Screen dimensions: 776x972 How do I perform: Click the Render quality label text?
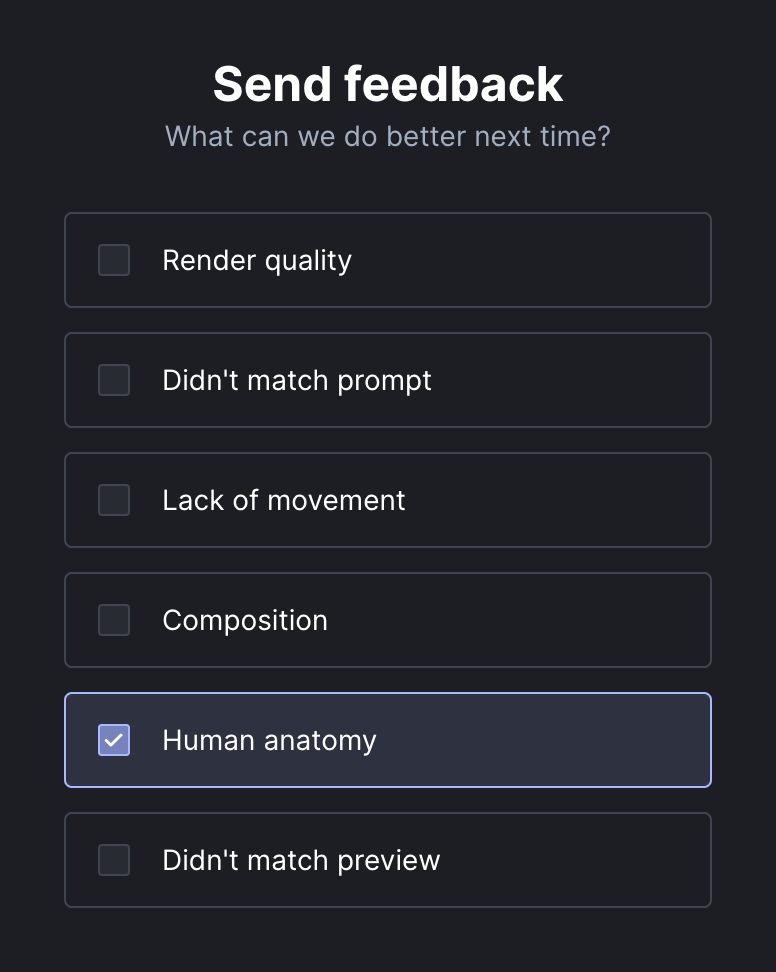(x=256, y=260)
